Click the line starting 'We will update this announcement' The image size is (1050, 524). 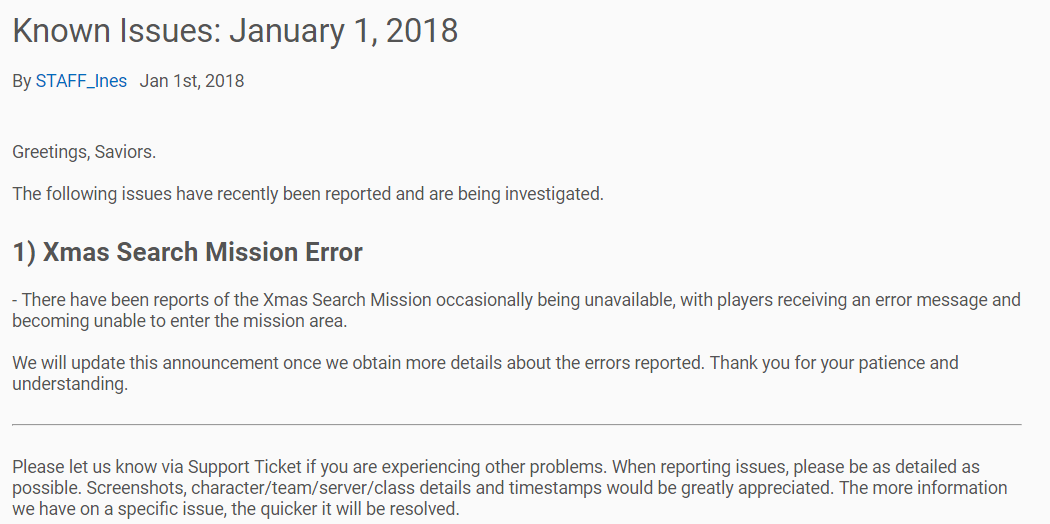coord(485,363)
